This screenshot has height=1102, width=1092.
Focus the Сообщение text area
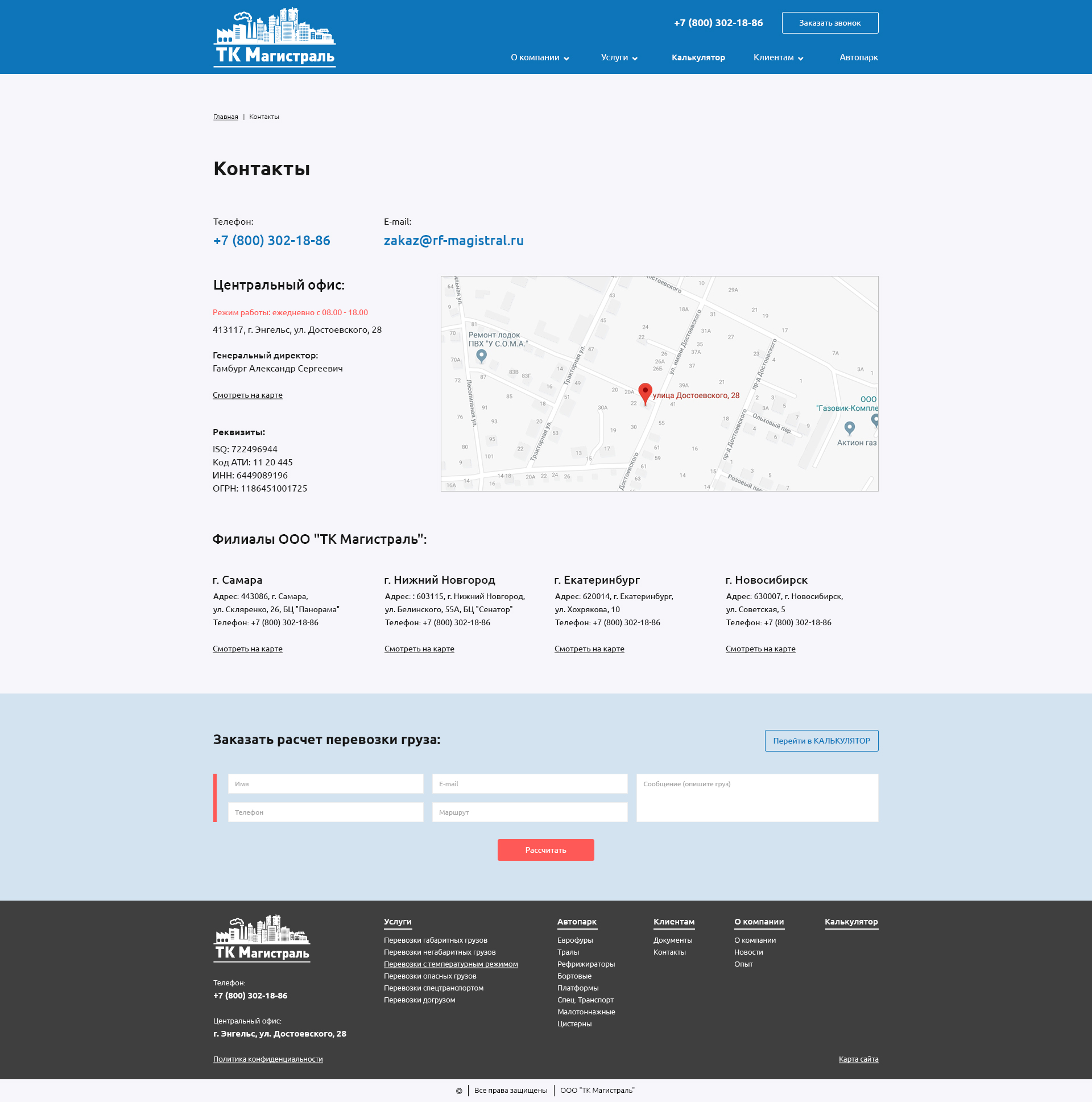tap(756, 798)
